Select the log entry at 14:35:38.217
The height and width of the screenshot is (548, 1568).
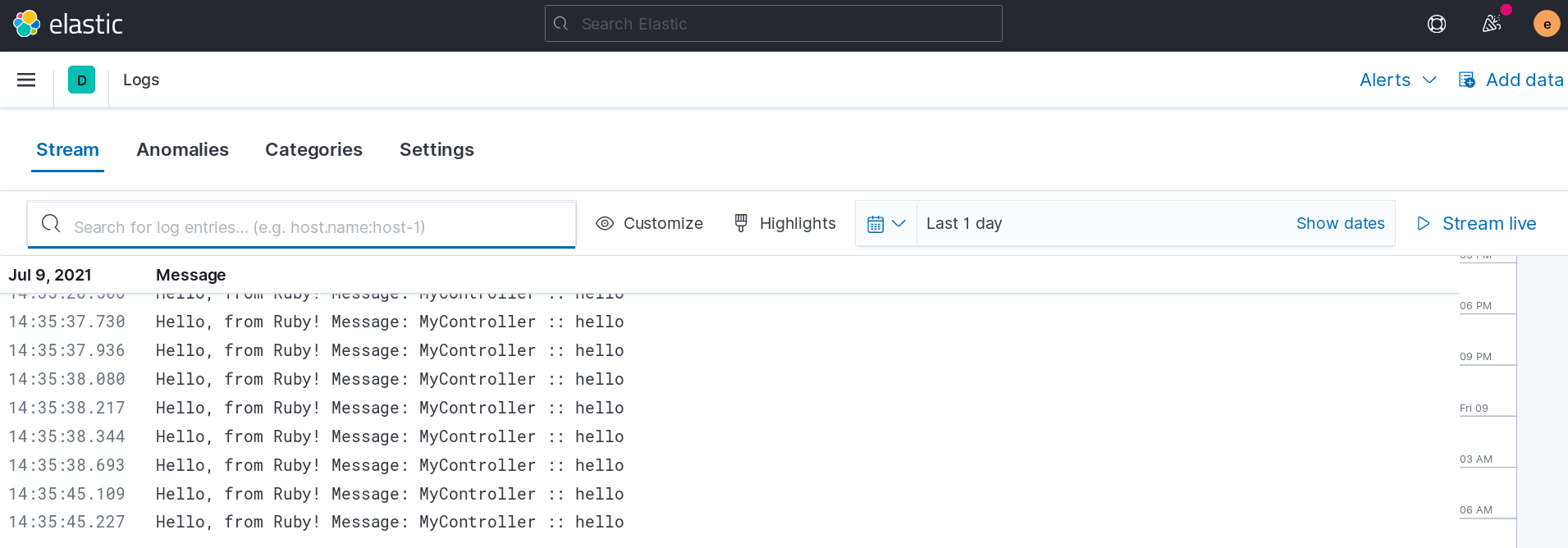[x=729, y=408]
